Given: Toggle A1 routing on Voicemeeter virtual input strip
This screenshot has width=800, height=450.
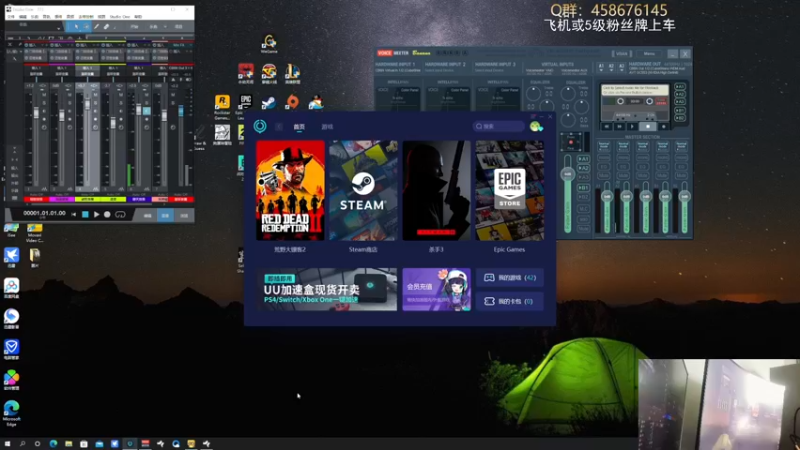Looking at the screenshot, I should [583, 159].
